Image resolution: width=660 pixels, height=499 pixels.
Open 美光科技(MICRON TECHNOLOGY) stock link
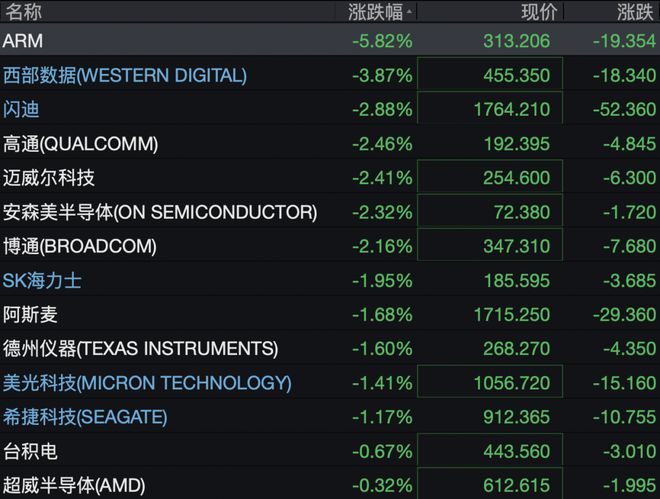147,383
